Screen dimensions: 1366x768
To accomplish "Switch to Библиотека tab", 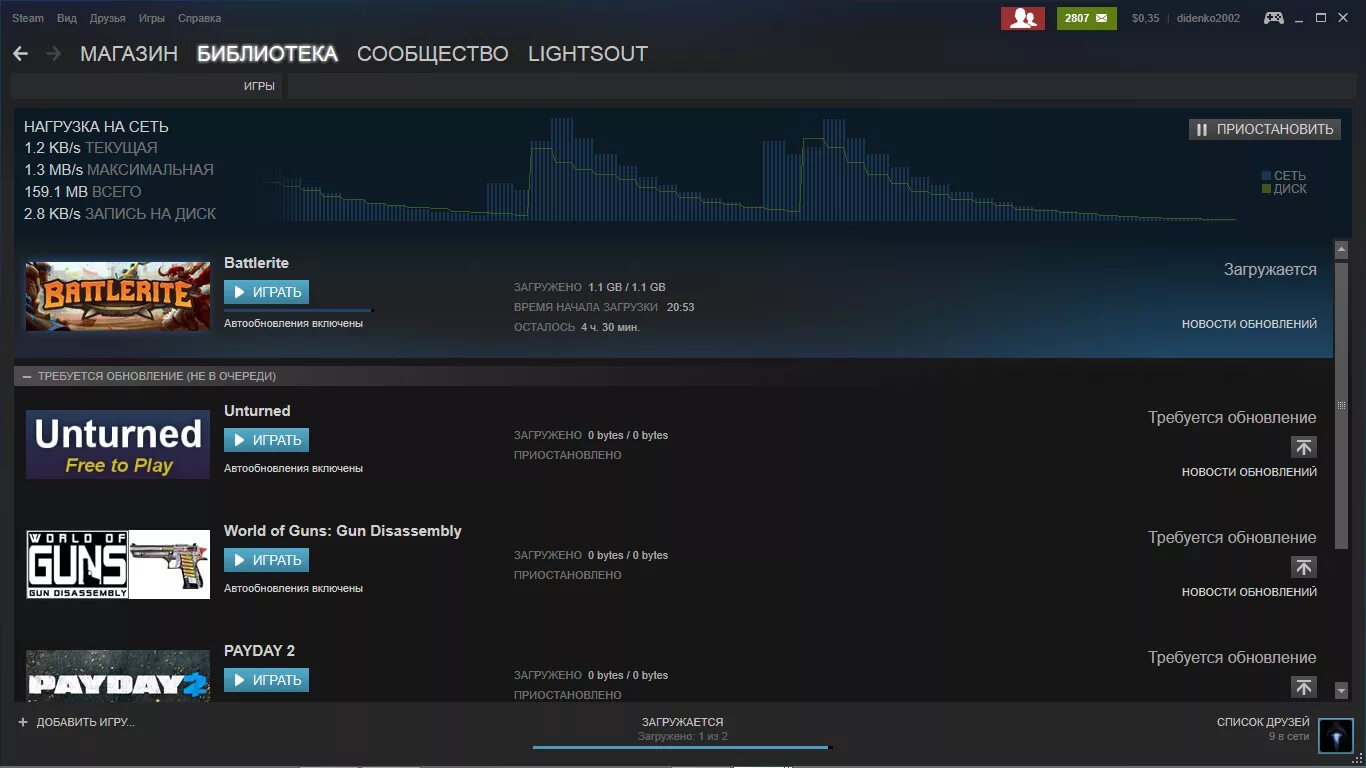I will [267, 54].
